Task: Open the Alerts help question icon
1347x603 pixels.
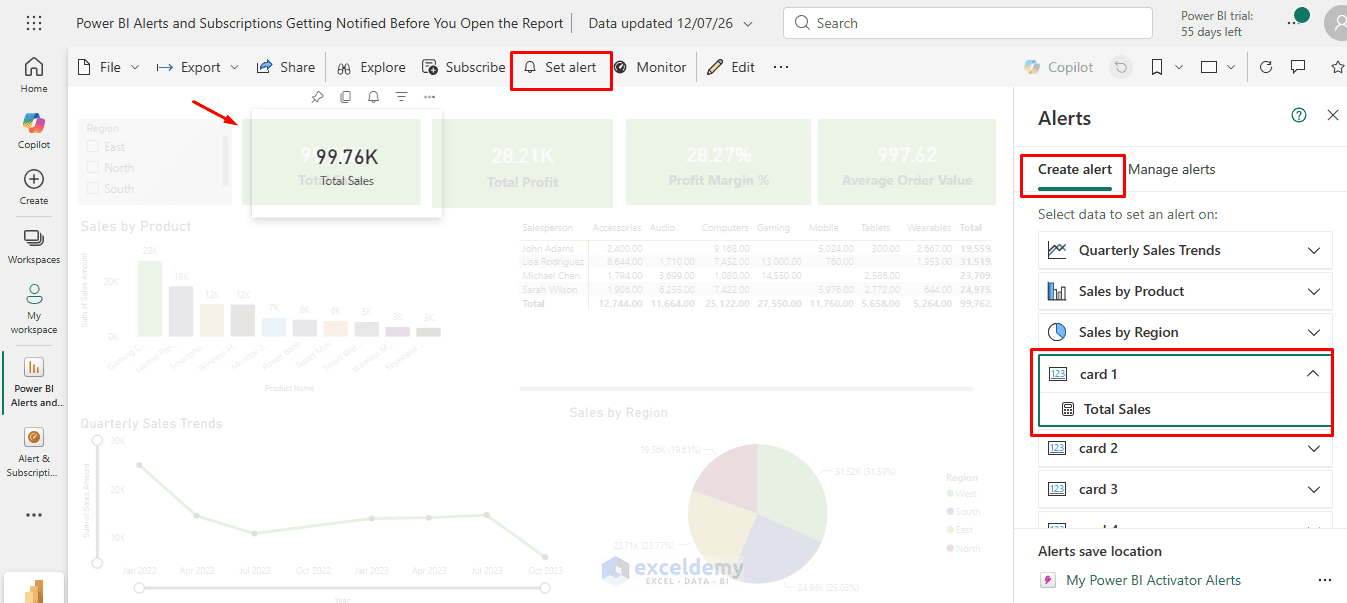Action: [1299, 115]
